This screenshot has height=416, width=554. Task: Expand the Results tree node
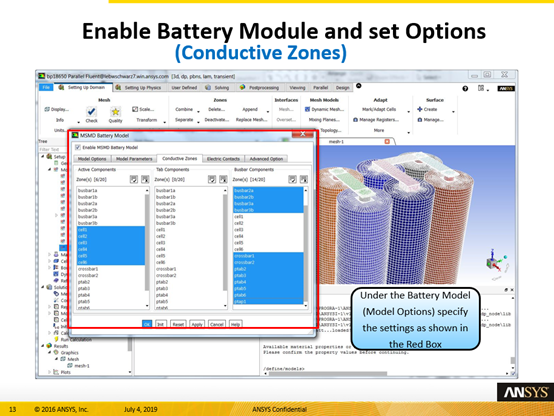click(x=43, y=346)
